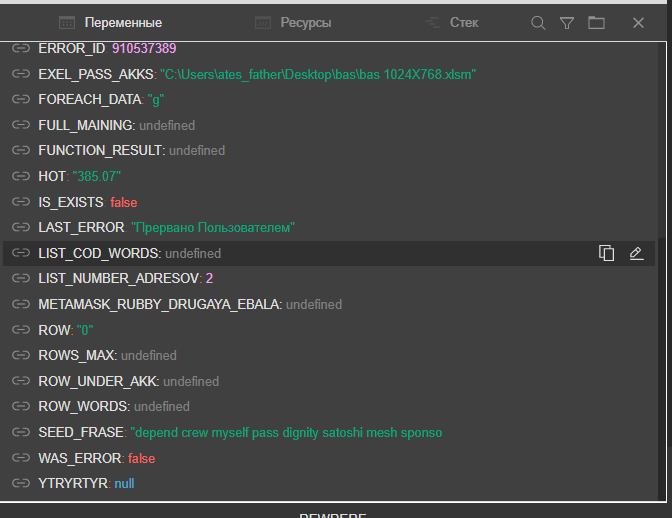Switch to the Стек tab
The image size is (672, 518).
point(451,23)
